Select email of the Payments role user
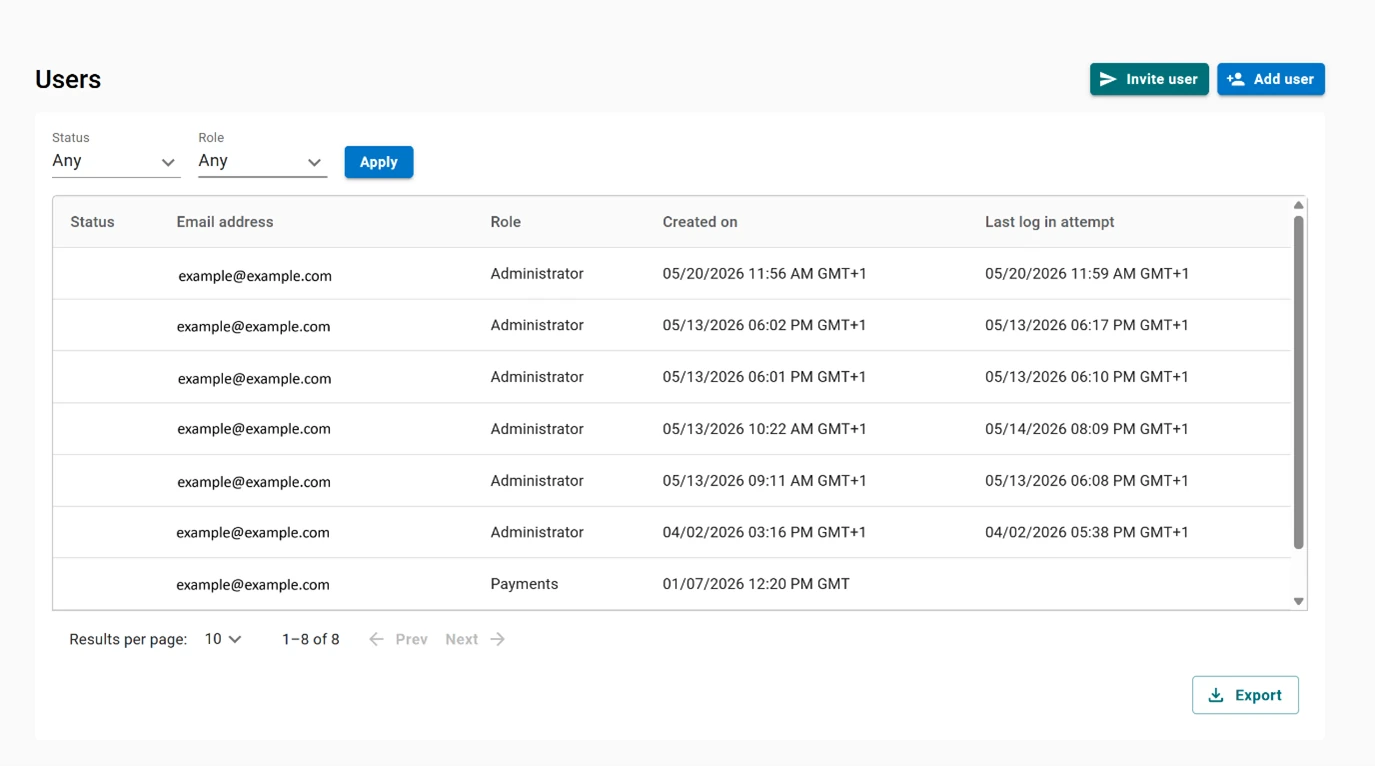Screen dimensions: 1375x766 point(253,585)
